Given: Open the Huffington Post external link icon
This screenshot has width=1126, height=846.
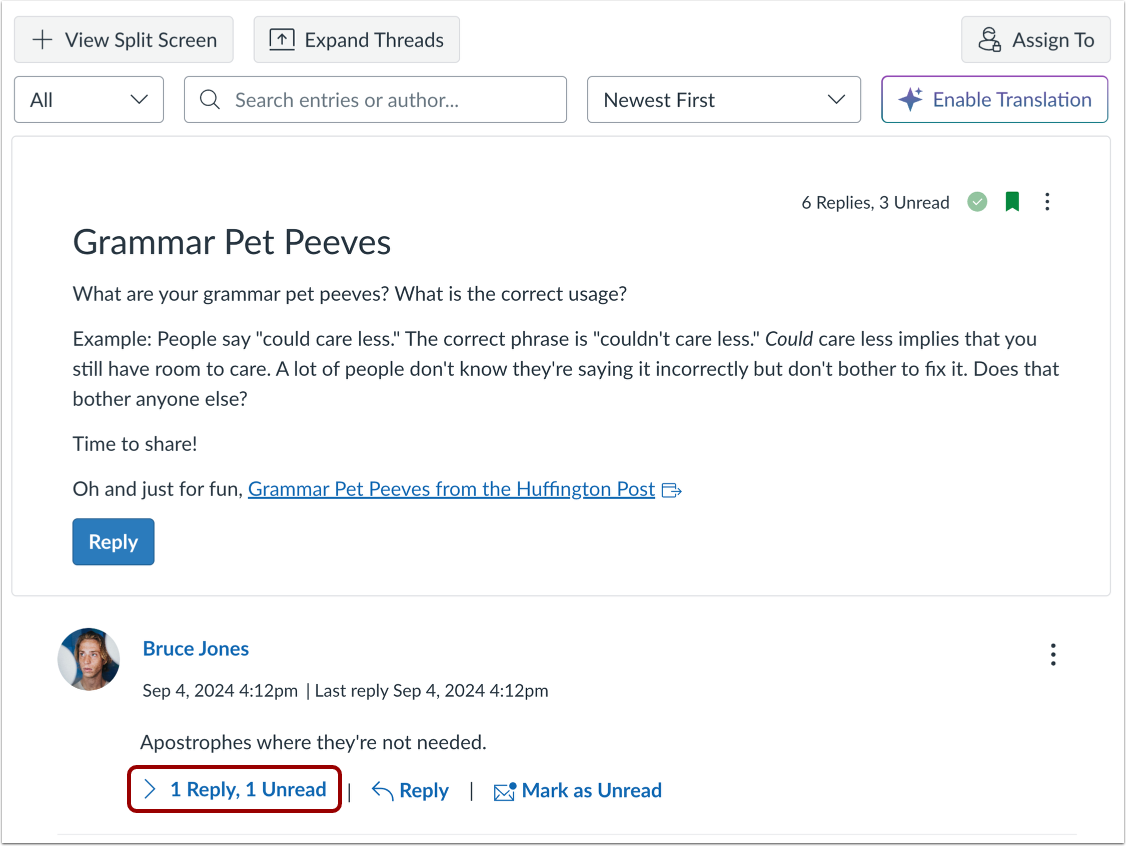Looking at the screenshot, I should (671, 489).
